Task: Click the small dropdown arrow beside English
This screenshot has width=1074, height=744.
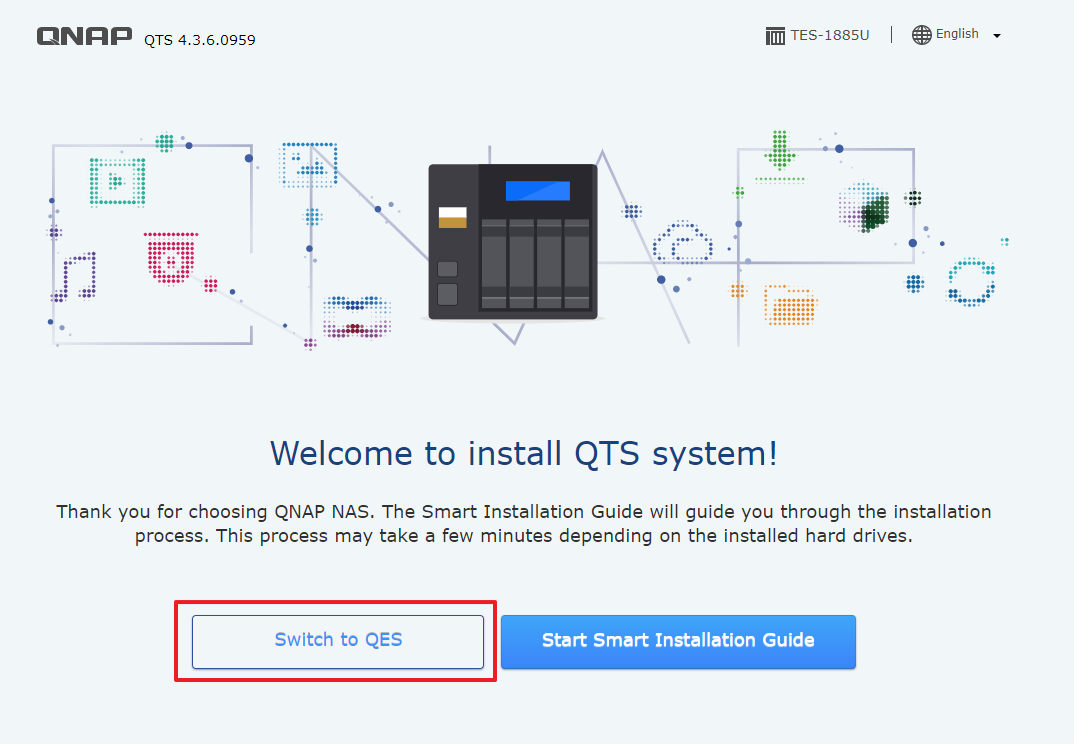Action: point(996,36)
